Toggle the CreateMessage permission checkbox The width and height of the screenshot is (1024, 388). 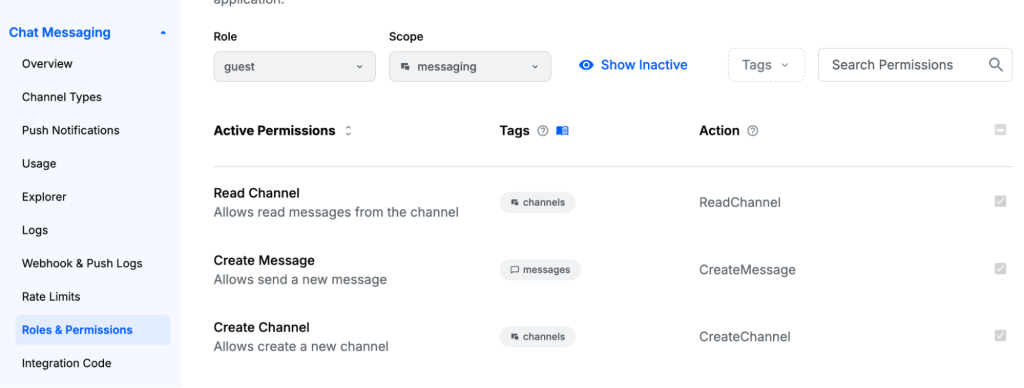[1000, 268]
